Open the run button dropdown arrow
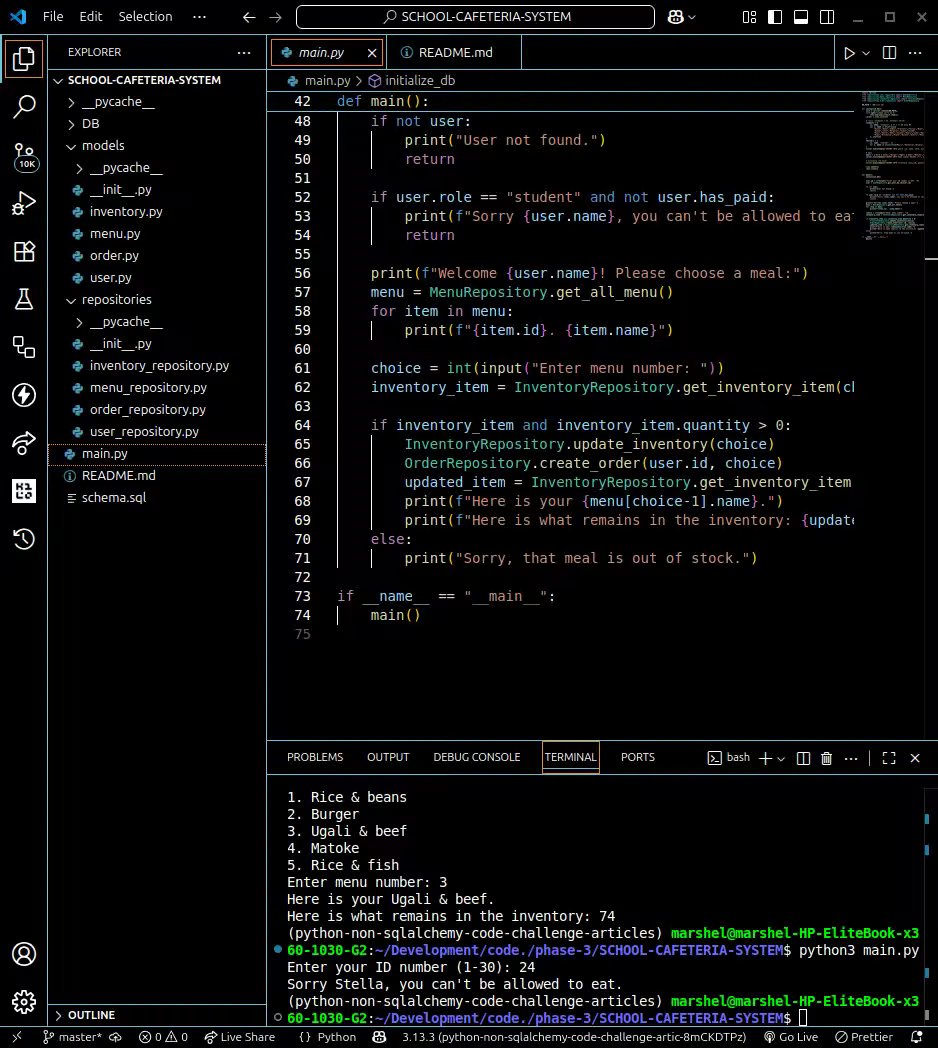This screenshot has height=1048, width=938. (x=866, y=53)
